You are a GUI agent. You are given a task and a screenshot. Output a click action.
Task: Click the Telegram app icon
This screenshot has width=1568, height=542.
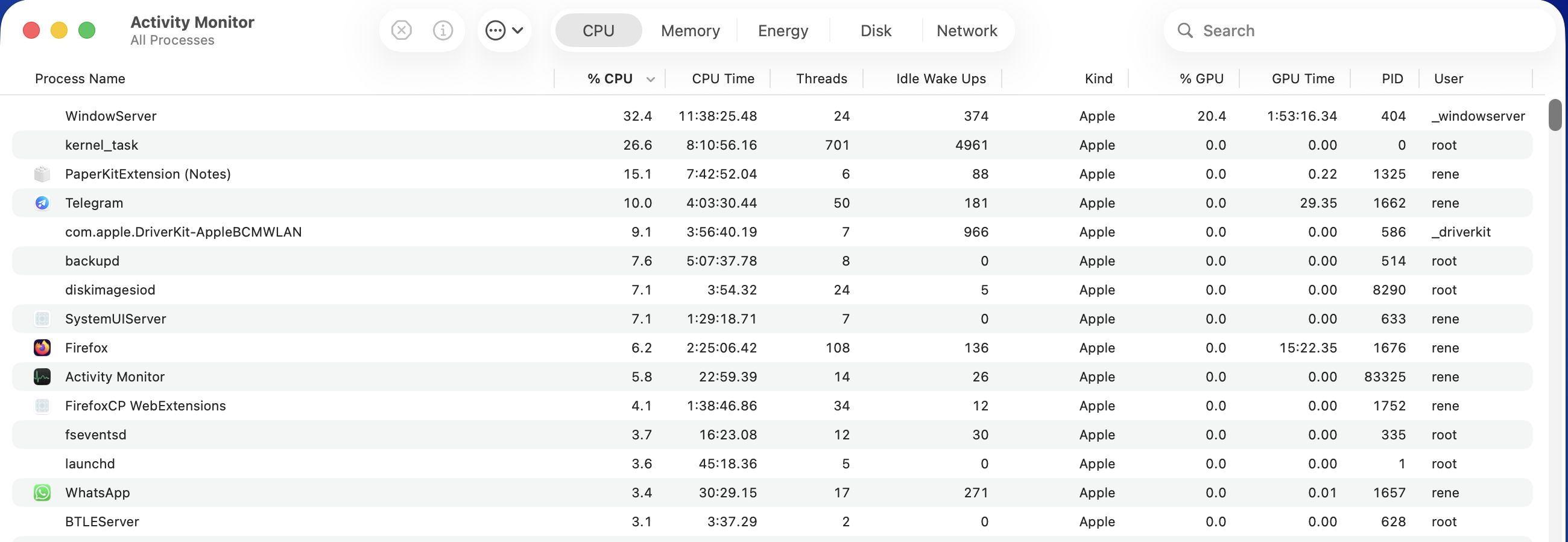pos(42,203)
